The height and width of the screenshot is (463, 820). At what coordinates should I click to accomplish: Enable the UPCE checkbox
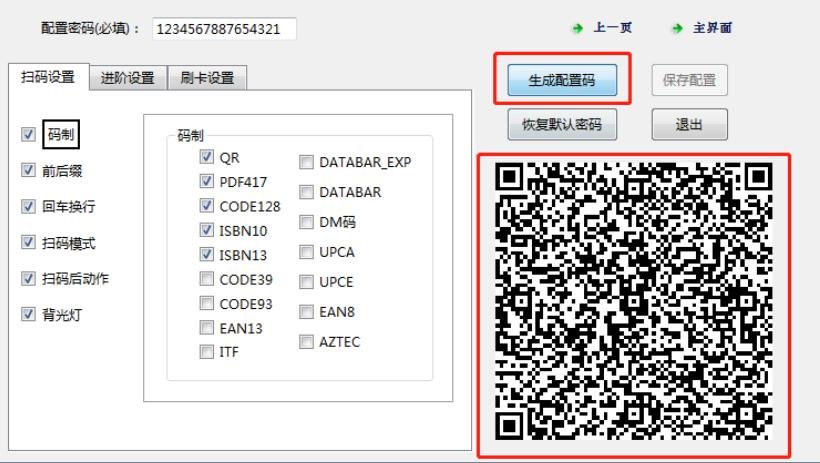[306, 282]
